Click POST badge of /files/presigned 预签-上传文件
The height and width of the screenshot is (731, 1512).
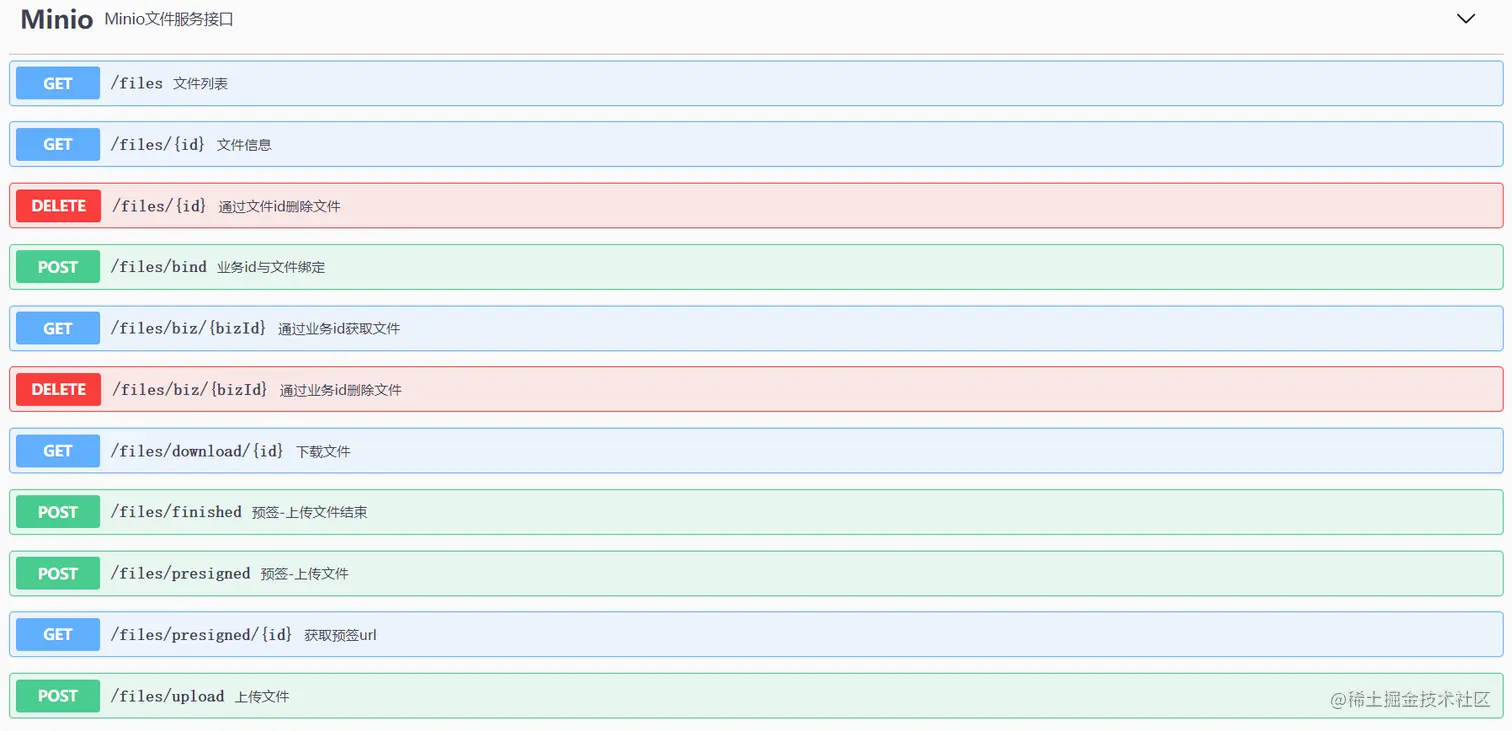58,573
